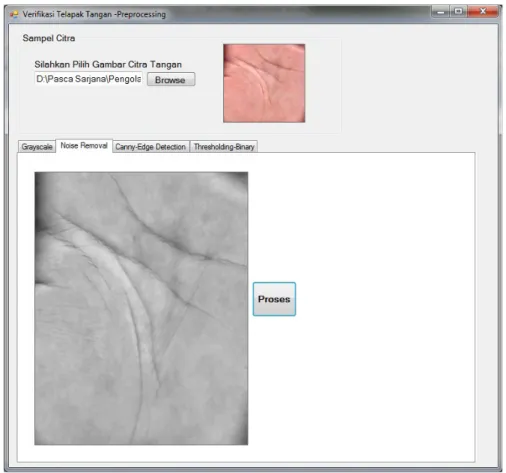Click the window title text

[94, 14]
